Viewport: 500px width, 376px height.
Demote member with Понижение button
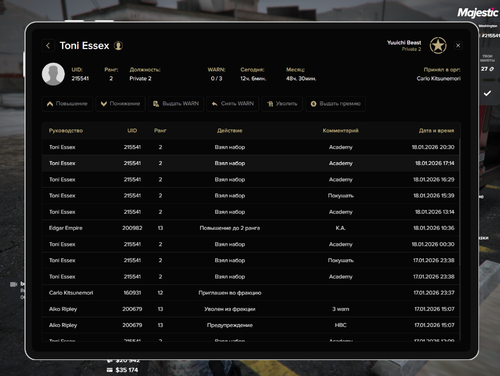[120, 104]
